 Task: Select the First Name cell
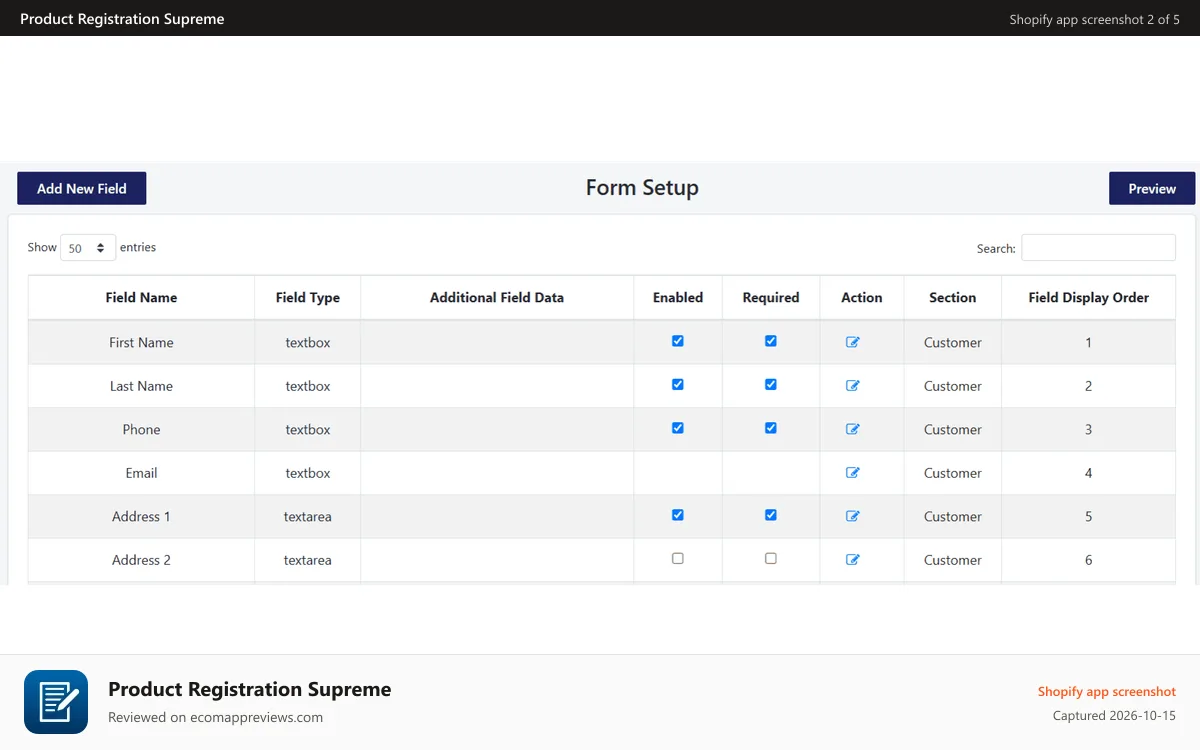(x=141, y=342)
